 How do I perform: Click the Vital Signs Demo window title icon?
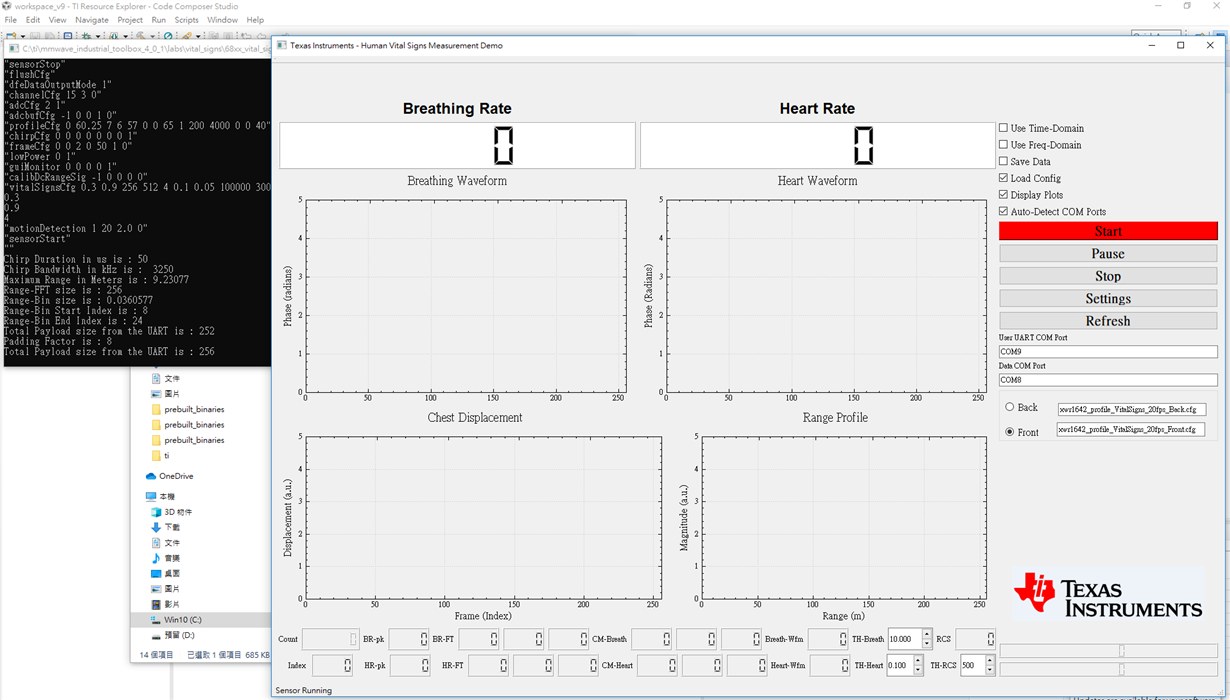(x=282, y=45)
